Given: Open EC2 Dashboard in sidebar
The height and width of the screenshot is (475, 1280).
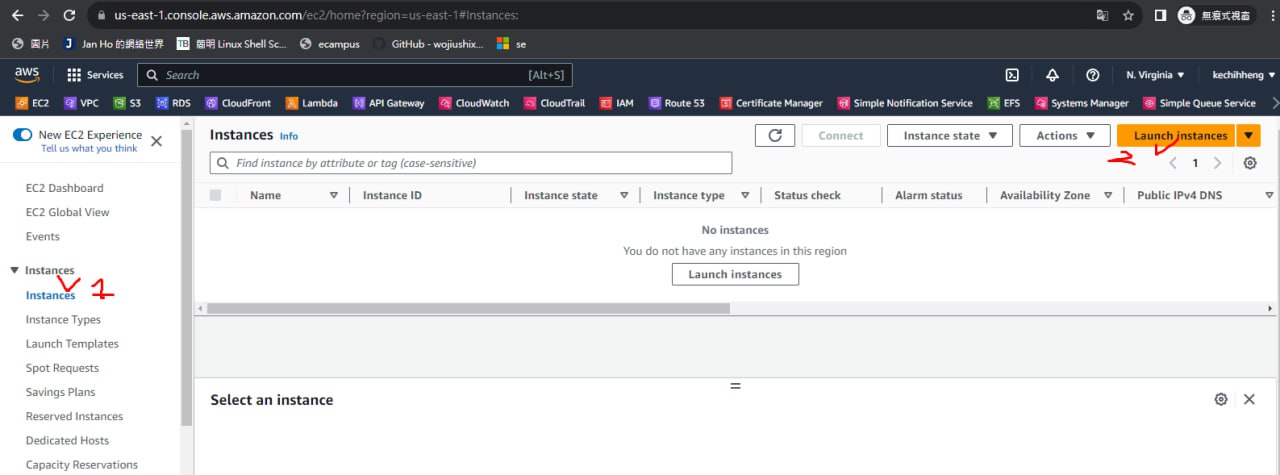Looking at the screenshot, I should point(64,188).
